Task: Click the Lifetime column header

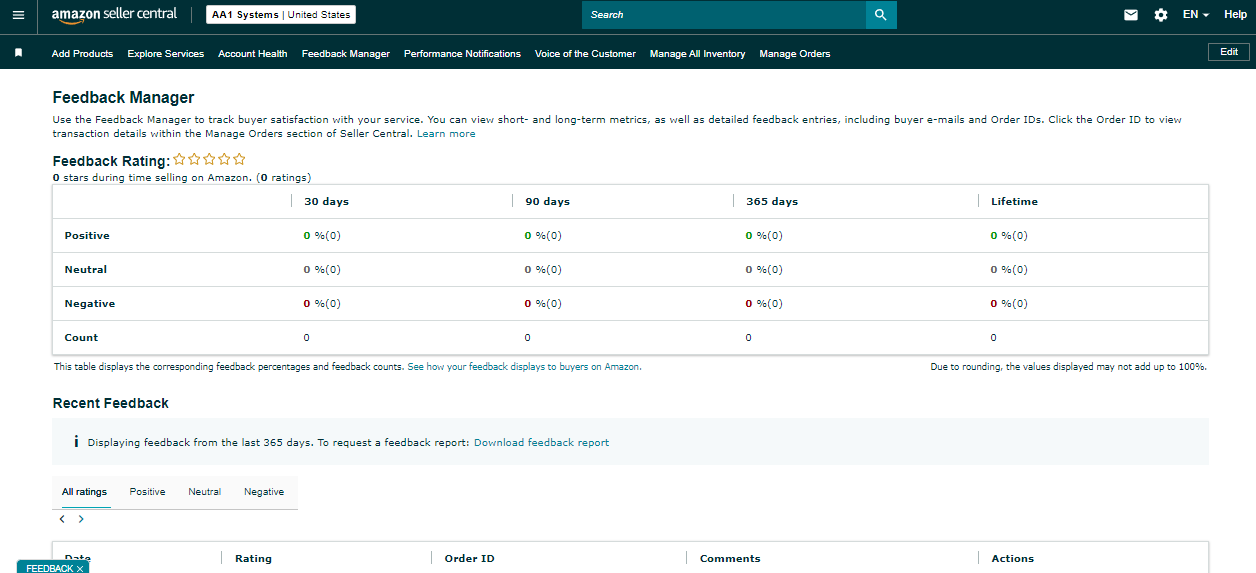Action: click(1014, 202)
